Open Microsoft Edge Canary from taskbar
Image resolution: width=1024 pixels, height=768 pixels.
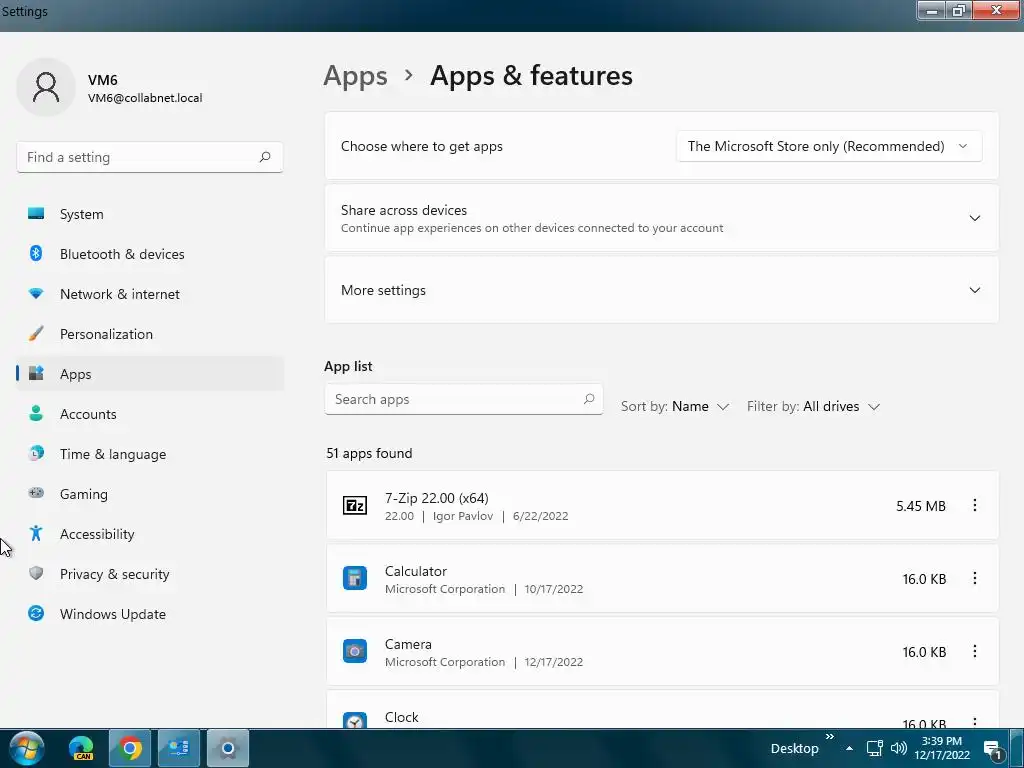[81, 748]
